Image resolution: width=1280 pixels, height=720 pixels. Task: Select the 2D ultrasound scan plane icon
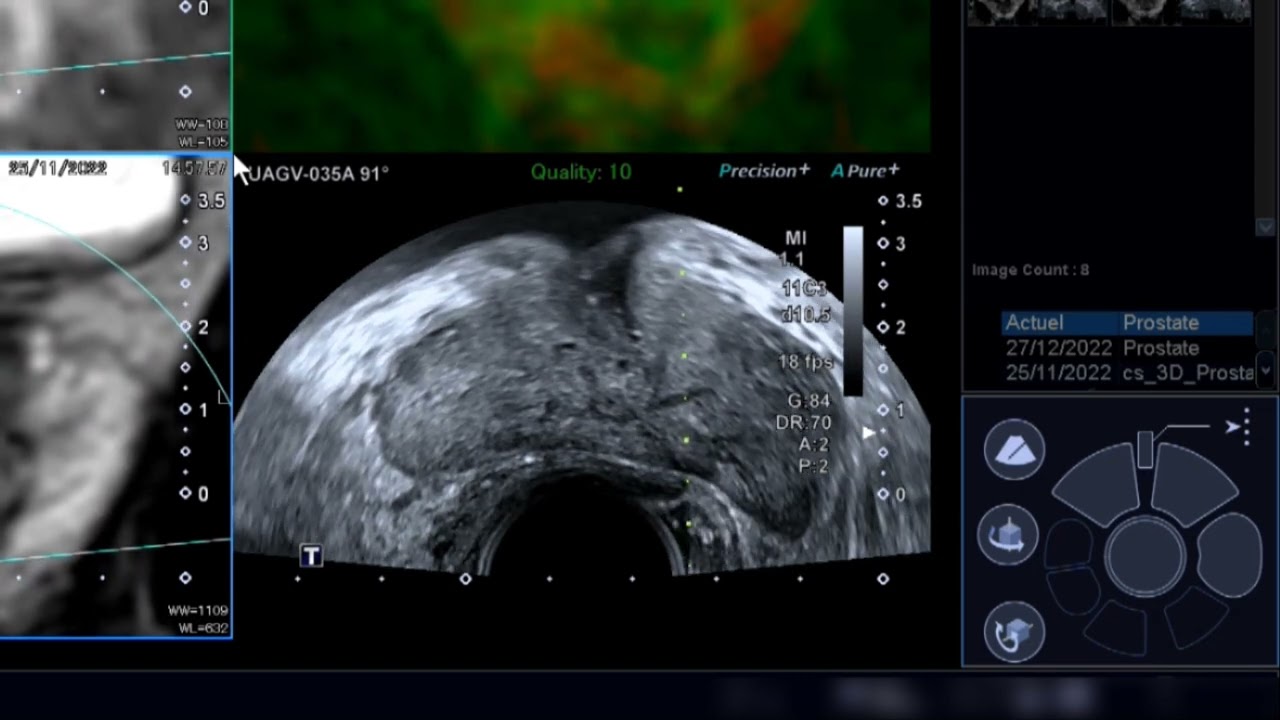tap(1014, 450)
